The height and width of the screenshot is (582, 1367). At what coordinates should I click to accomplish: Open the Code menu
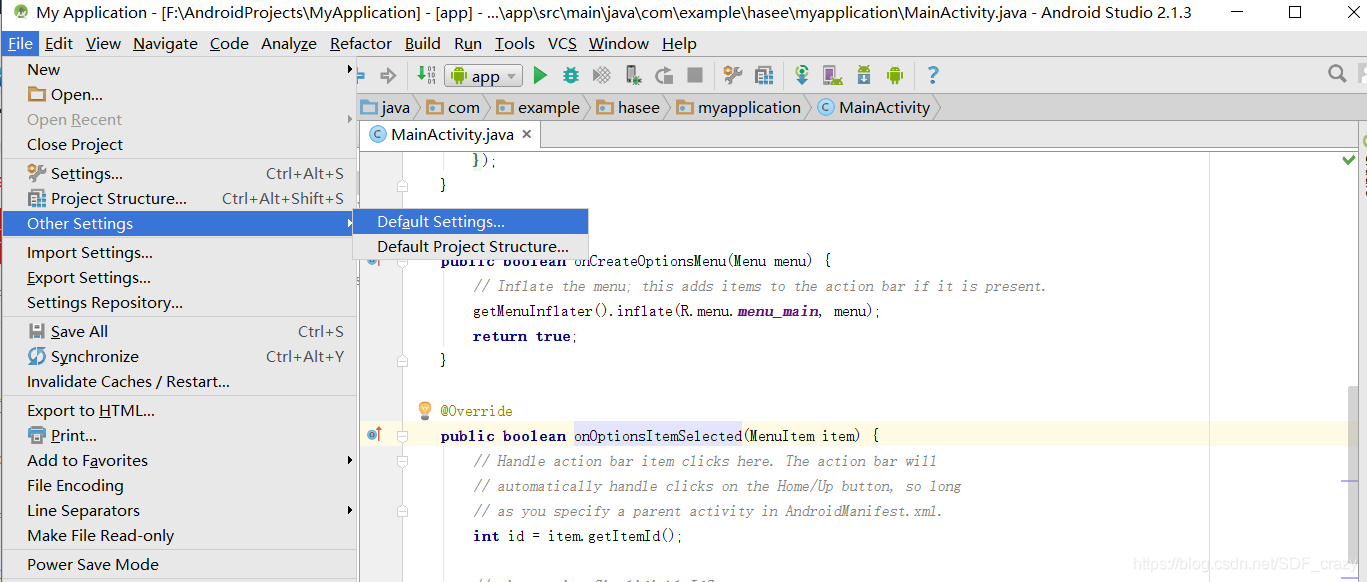pos(229,44)
